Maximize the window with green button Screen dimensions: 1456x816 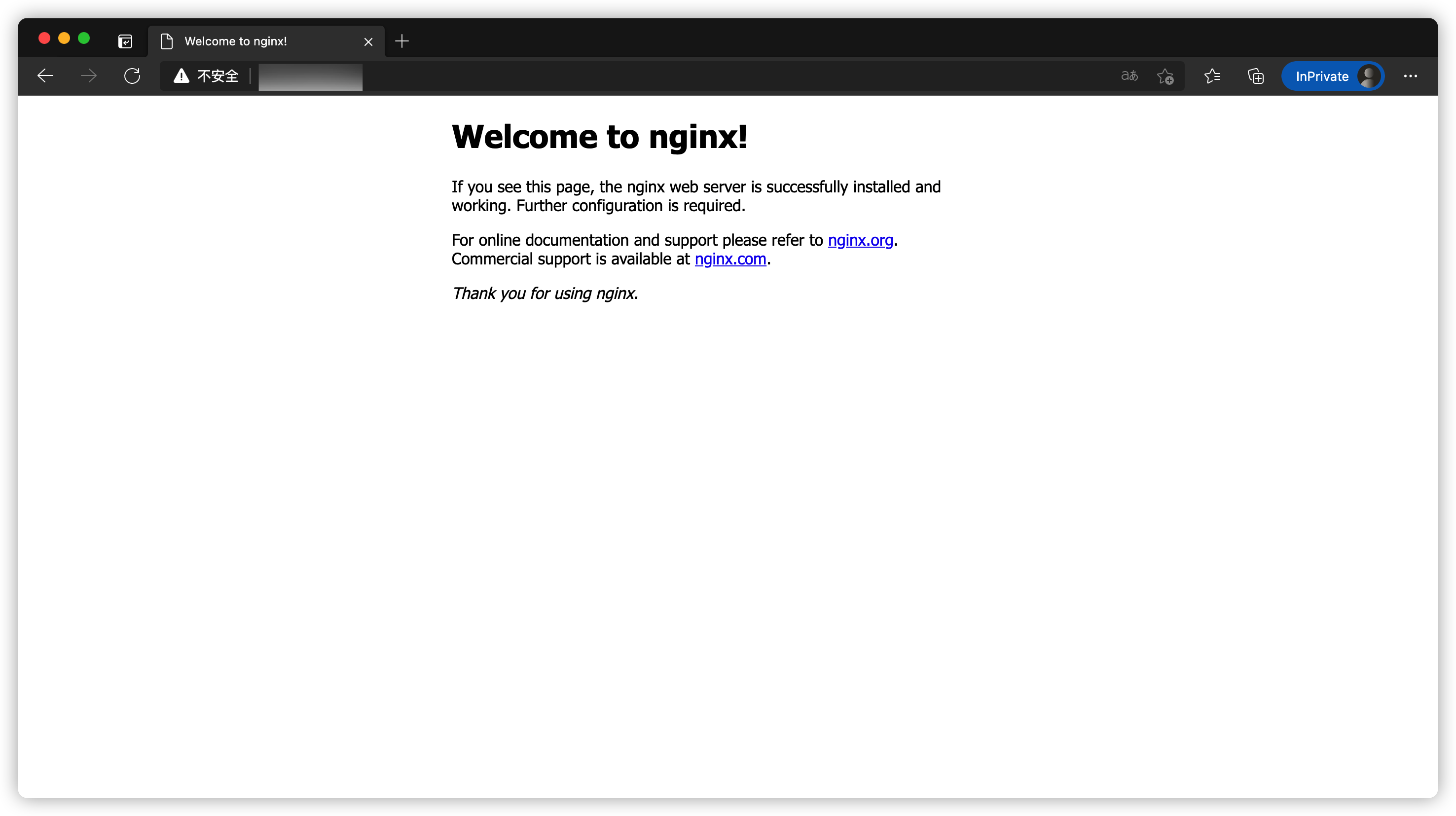pyautogui.click(x=84, y=38)
